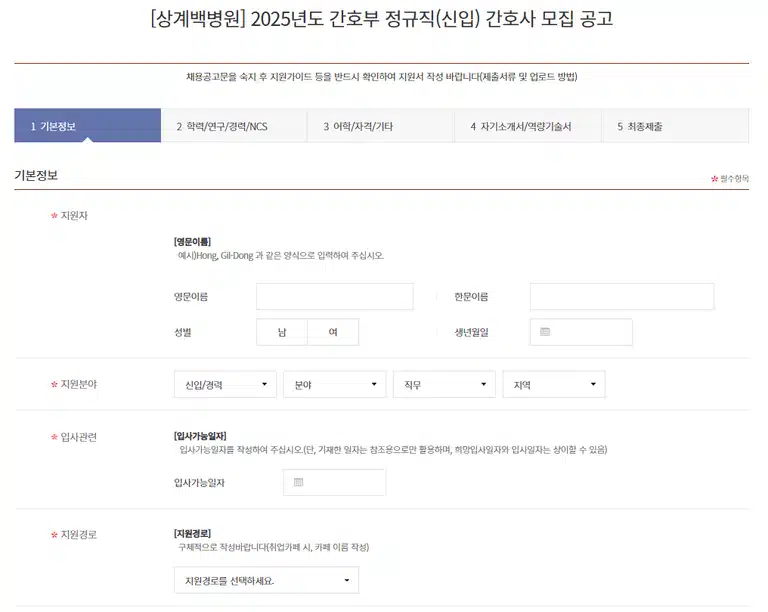
Task: Select the 최종제출 tab
Action: pos(675,126)
